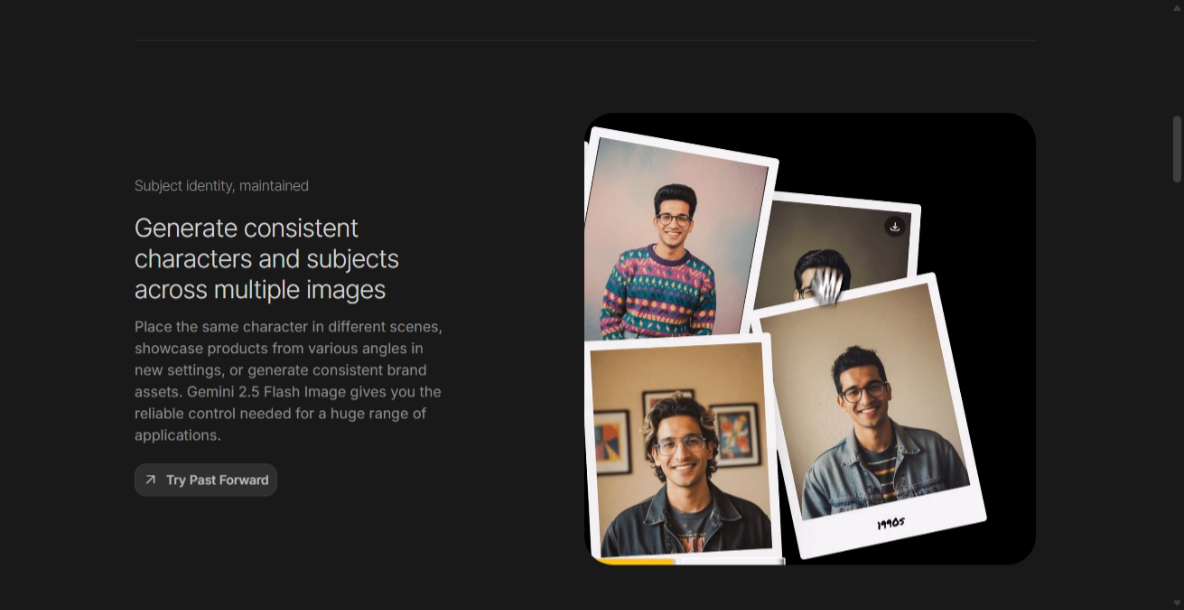Click the upward scroll arrow at top right
The height and width of the screenshot is (610, 1184).
coord(1176,9)
